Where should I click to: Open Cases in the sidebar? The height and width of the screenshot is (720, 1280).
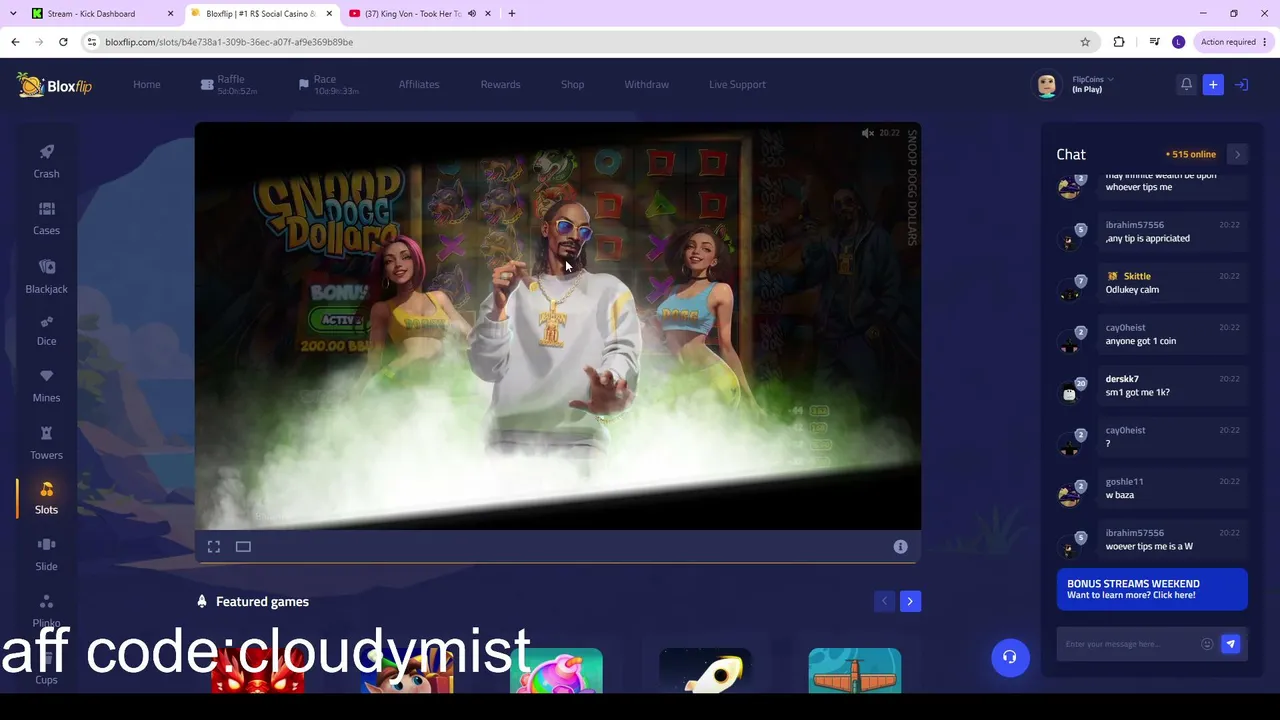46,218
